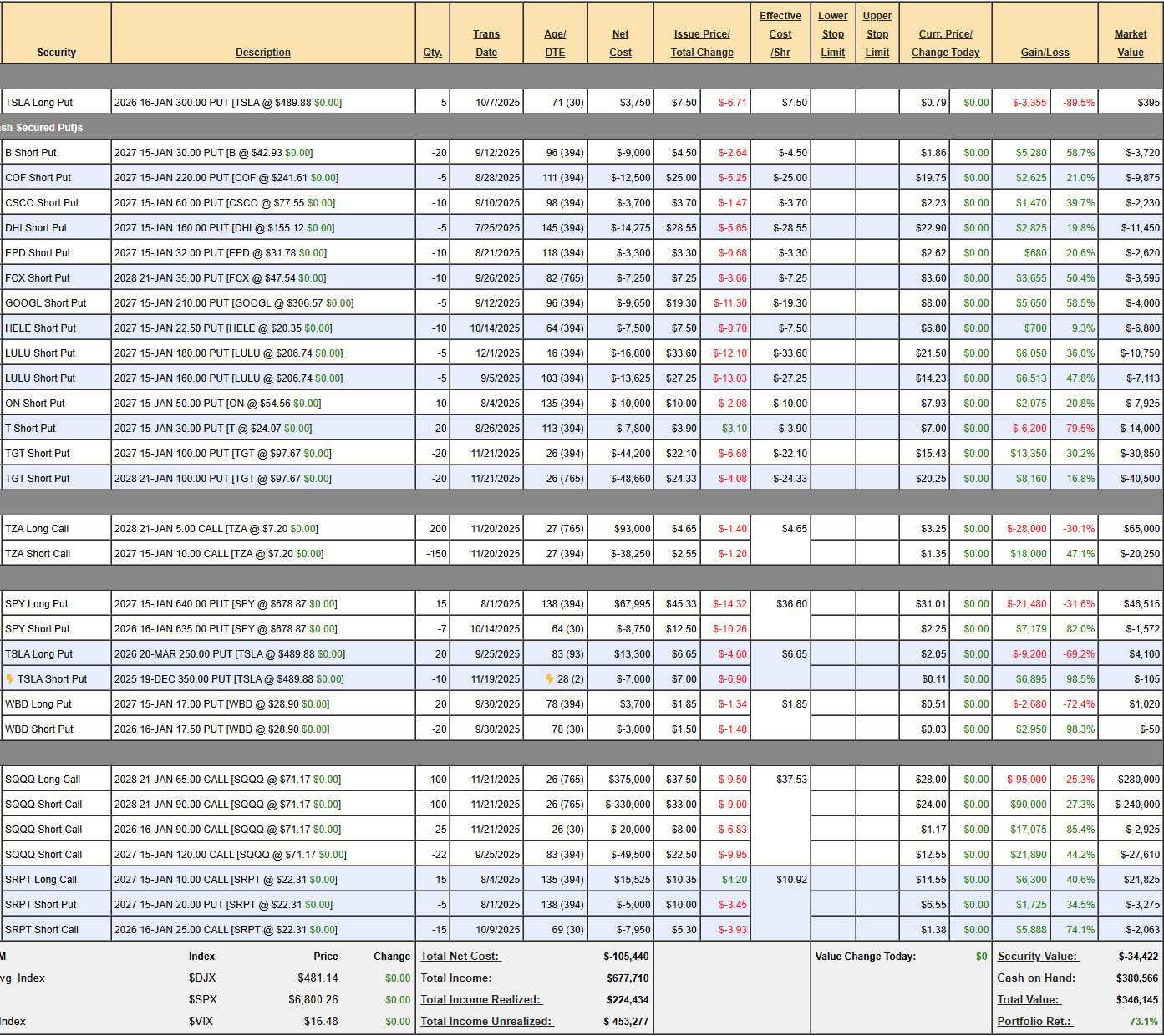Sort by the Description column header

262,53
